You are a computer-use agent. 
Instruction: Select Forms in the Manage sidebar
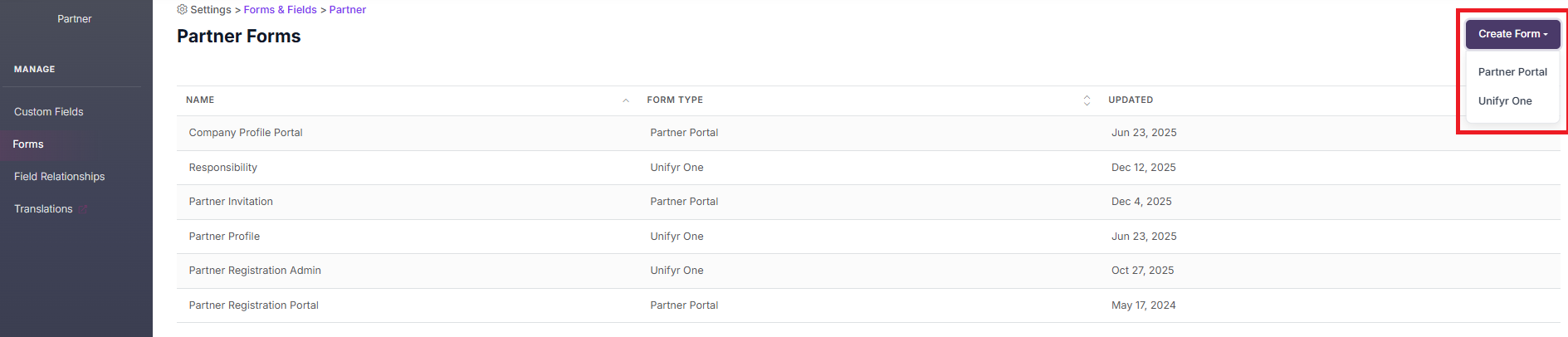(28, 144)
